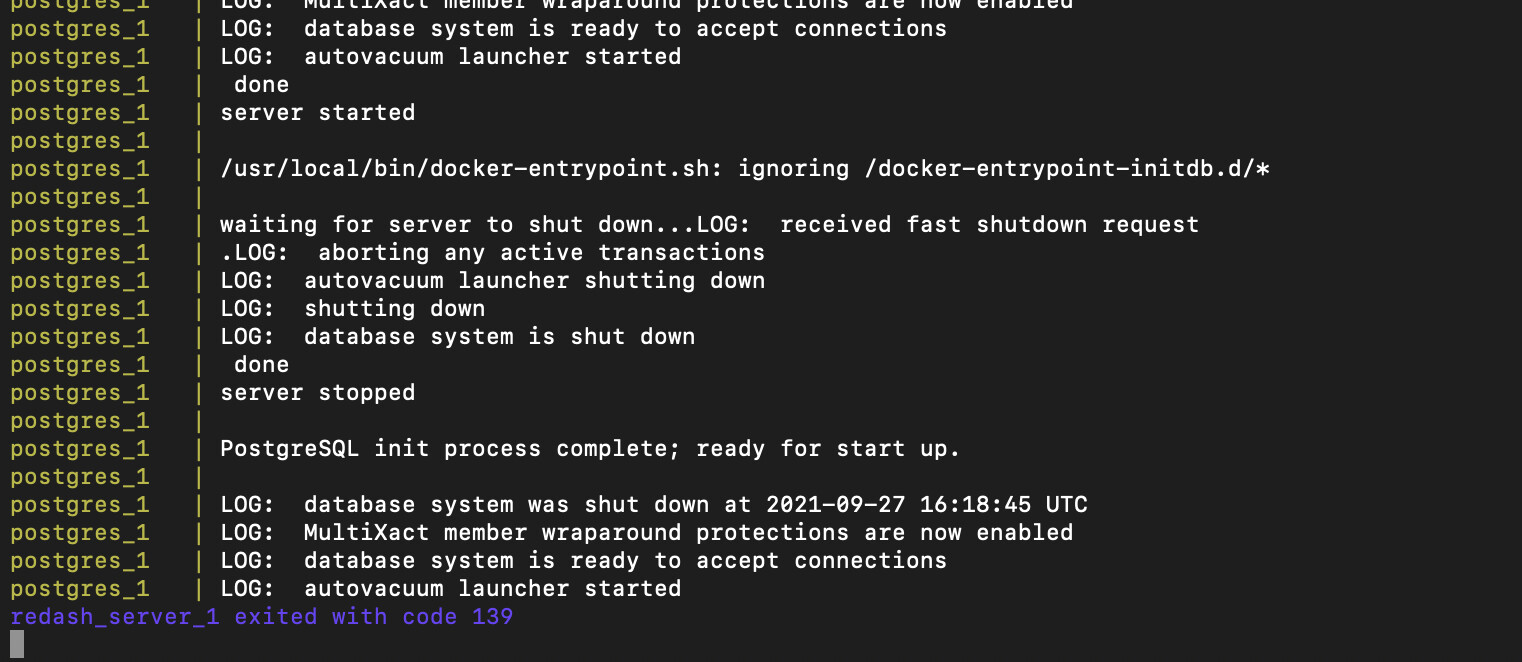This screenshot has height=662, width=1522.
Task: Click the 'server stopped' log line
Action: pos(318,392)
